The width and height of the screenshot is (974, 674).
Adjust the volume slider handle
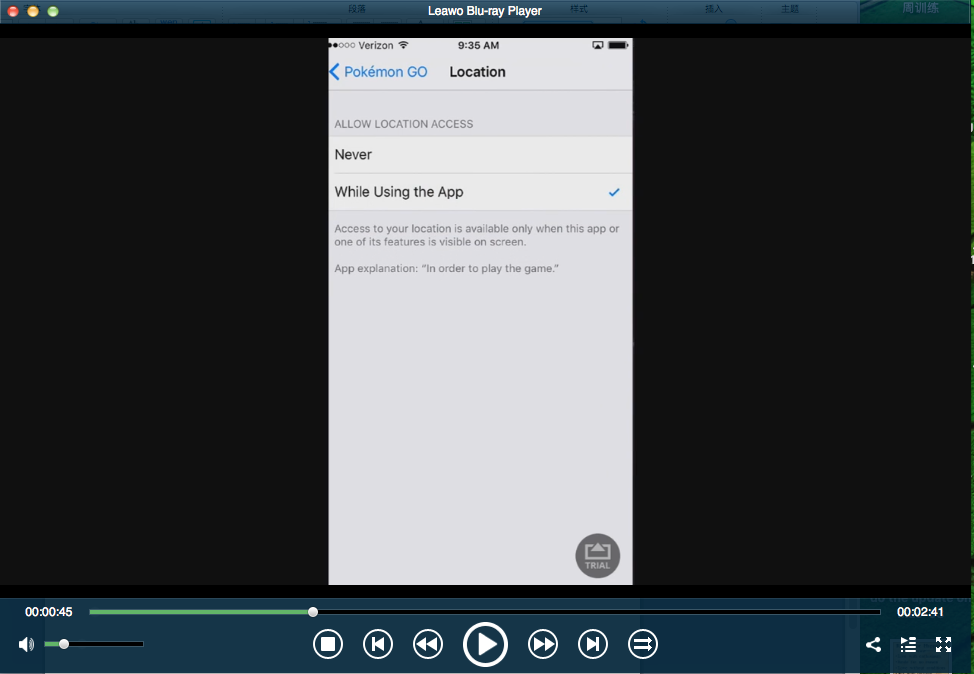(x=64, y=644)
